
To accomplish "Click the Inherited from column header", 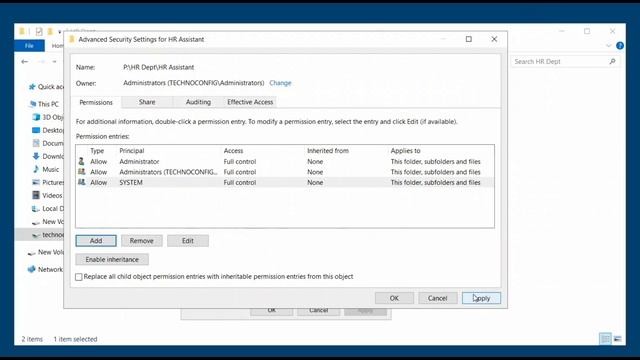I will pos(328,151).
